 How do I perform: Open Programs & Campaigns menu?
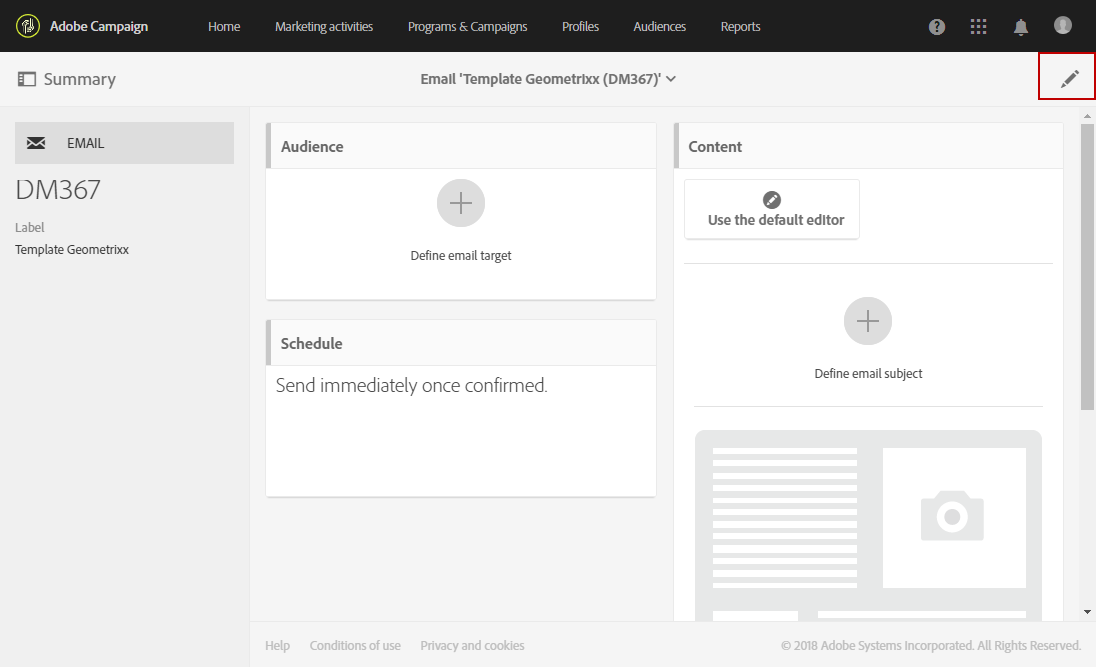click(x=468, y=27)
